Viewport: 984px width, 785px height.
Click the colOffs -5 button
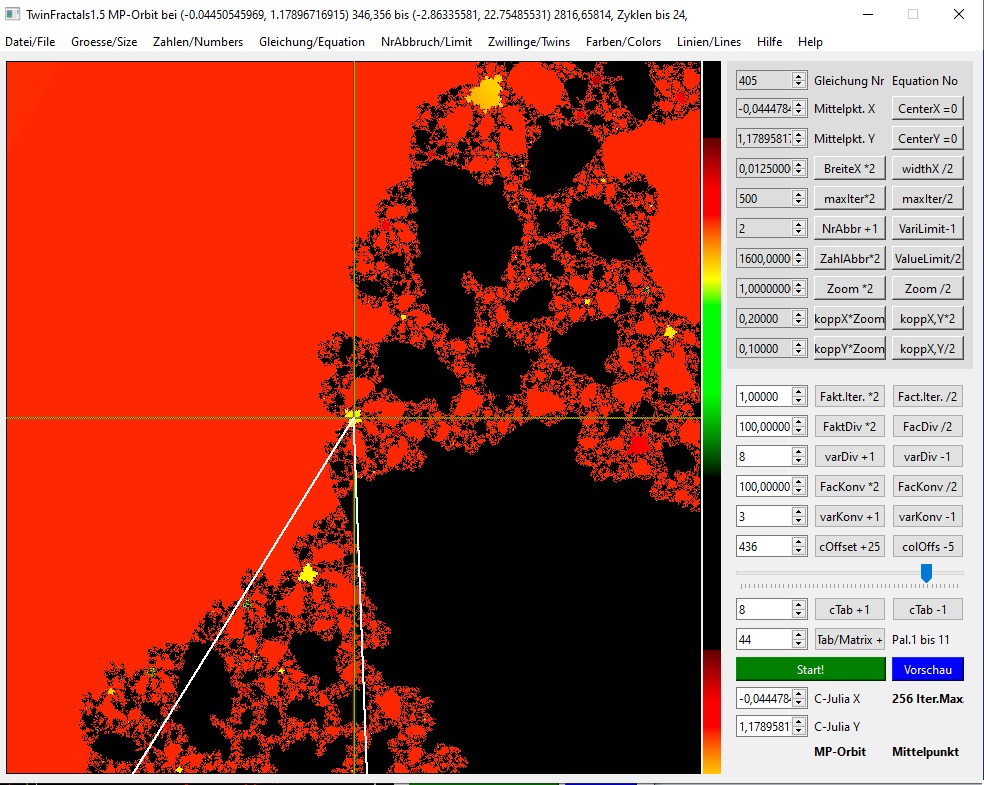pos(928,547)
